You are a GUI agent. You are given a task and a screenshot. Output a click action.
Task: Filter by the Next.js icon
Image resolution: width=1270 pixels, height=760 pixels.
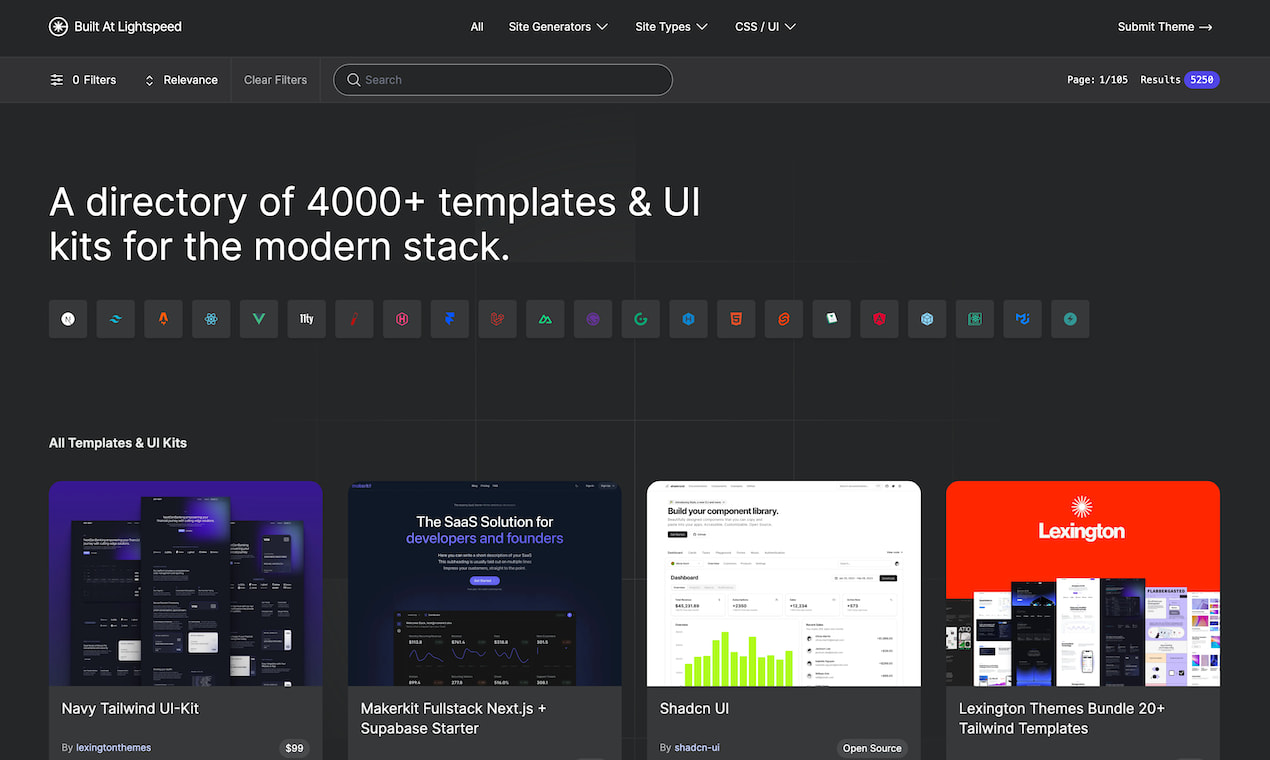tap(68, 319)
